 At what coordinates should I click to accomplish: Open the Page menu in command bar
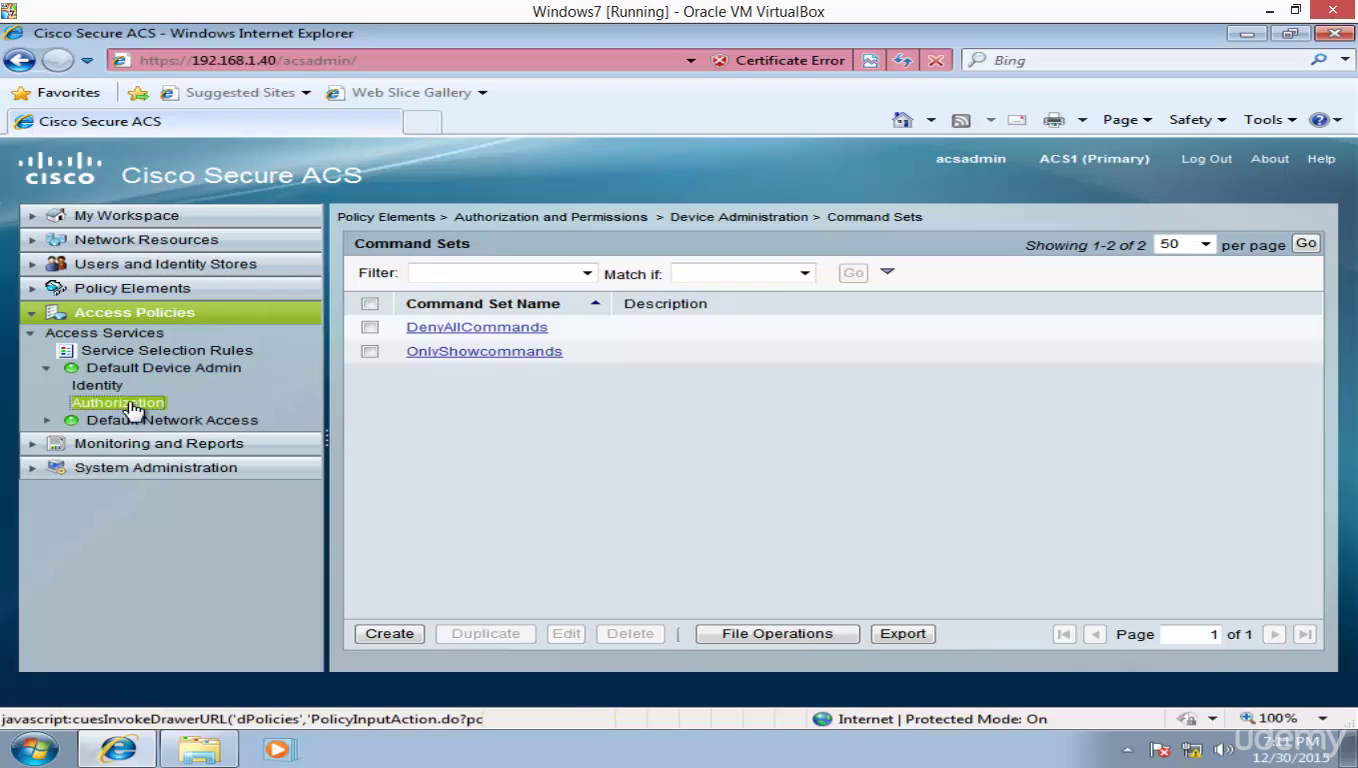pyautogui.click(x=1127, y=120)
